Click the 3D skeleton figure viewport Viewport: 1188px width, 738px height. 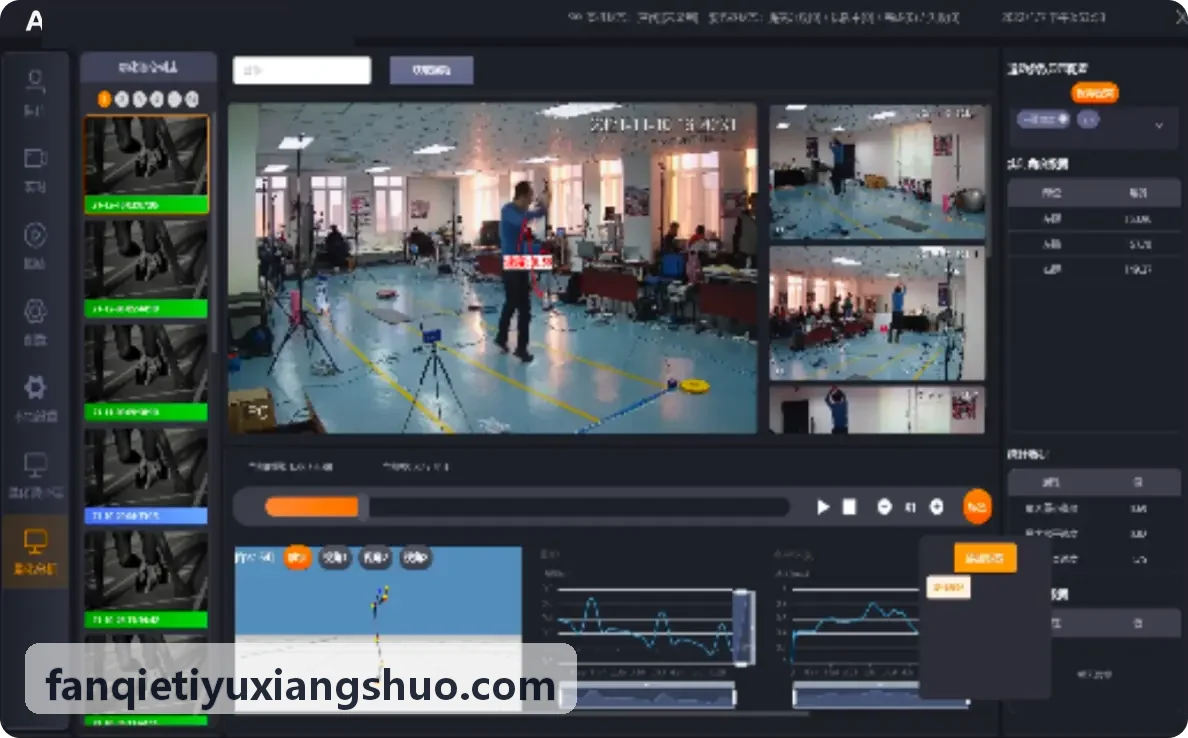[378, 629]
